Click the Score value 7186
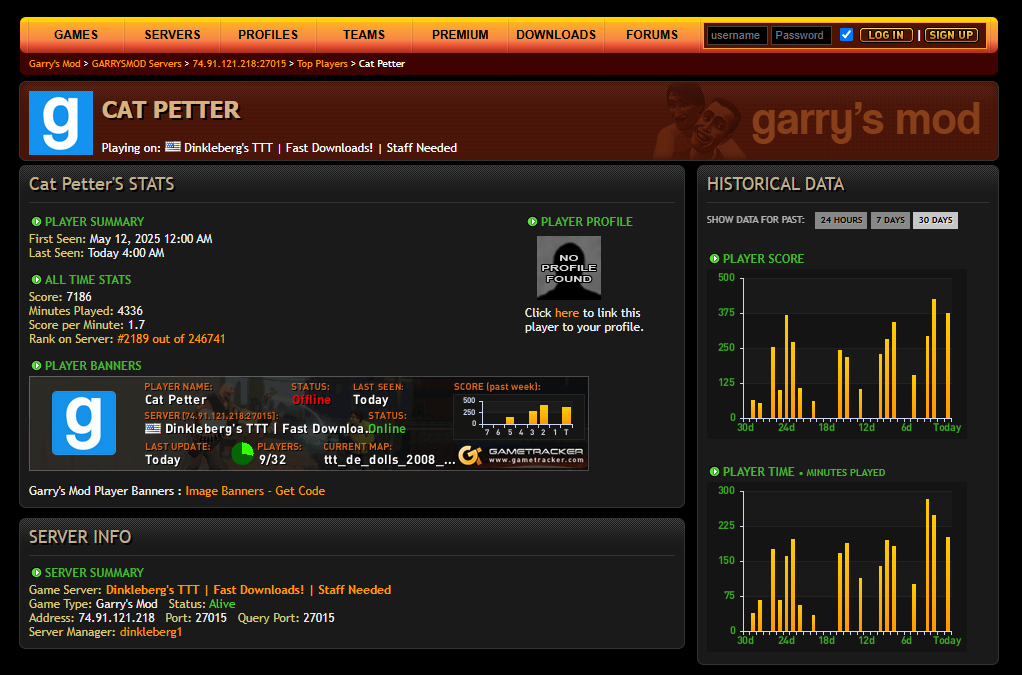The width and height of the screenshot is (1022, 675). [79, 296]
